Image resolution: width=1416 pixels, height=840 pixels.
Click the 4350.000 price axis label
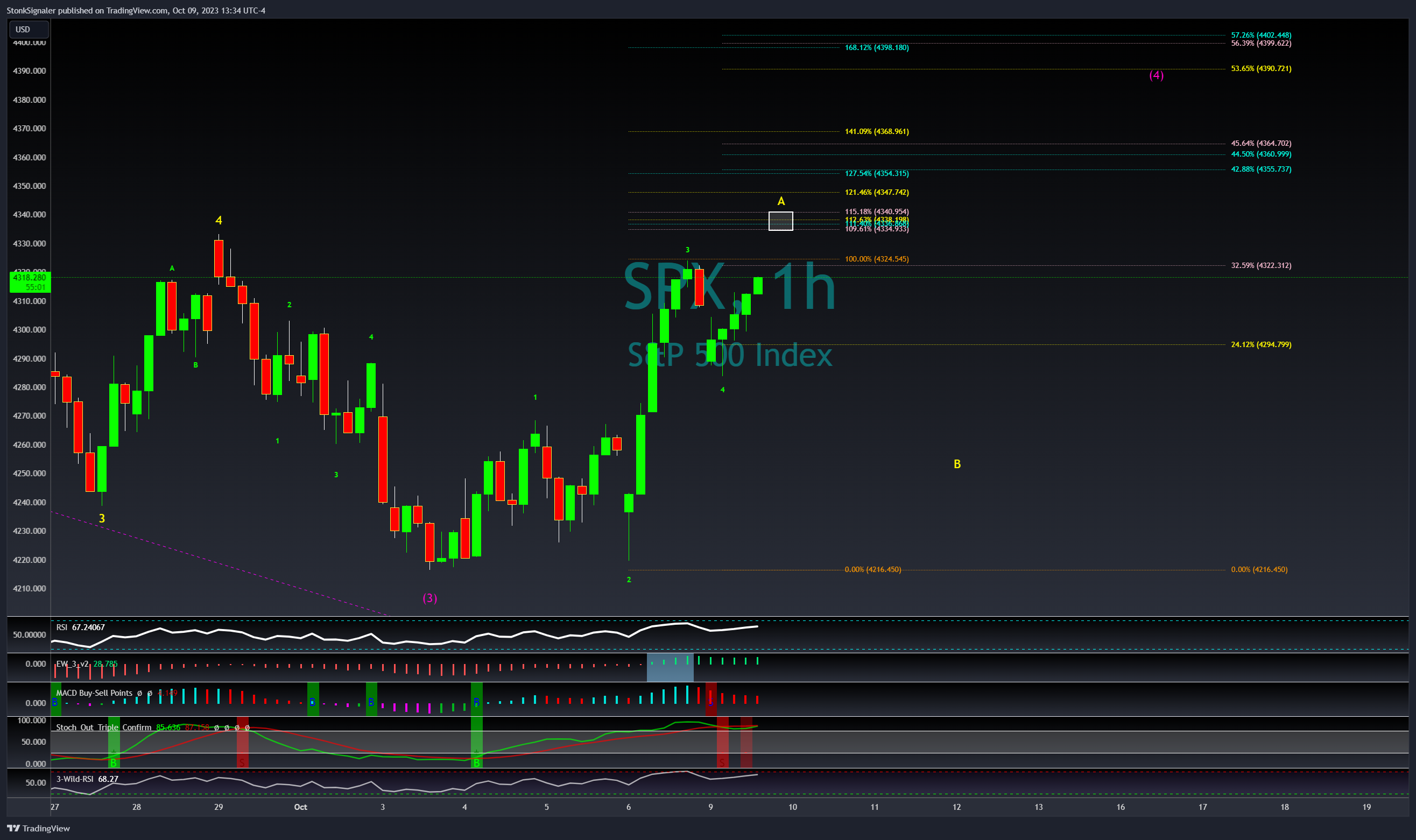point(30,186)
